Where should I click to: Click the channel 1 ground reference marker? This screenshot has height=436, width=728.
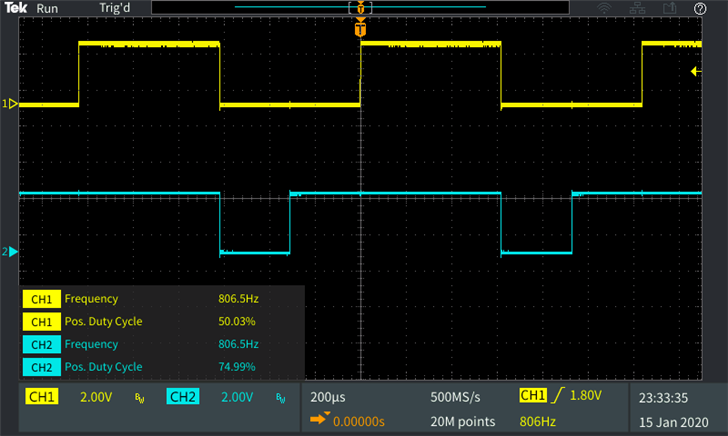pos(11,103)
